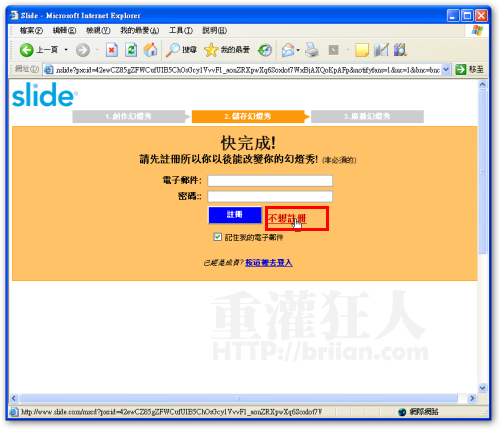Click the status bar page icon
The height and width of the screenshot is (429, 500).
click(14, 412)
